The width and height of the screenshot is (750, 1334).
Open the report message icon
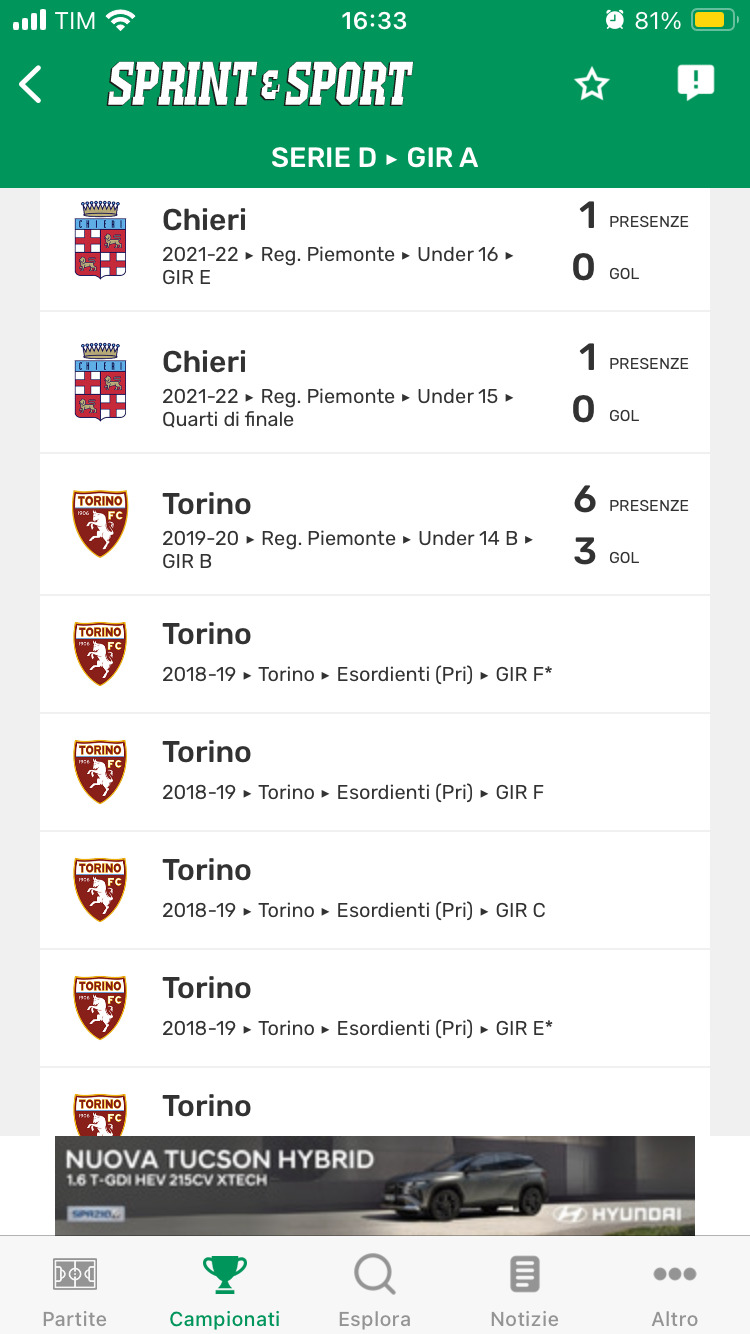pos(695,83)
